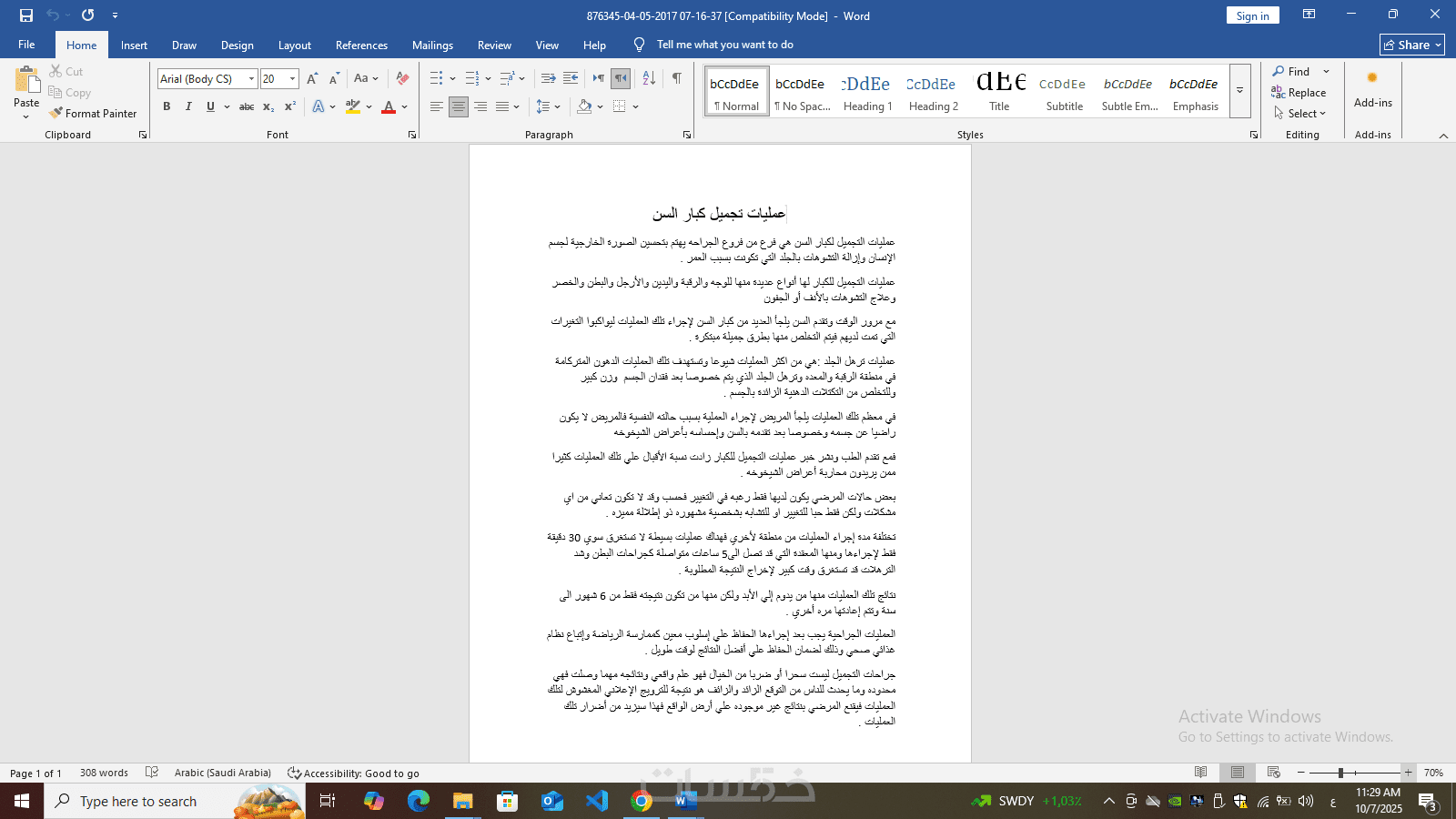Open the File tab
This screenshot has width=1456, height=819.
coord(26,45)
